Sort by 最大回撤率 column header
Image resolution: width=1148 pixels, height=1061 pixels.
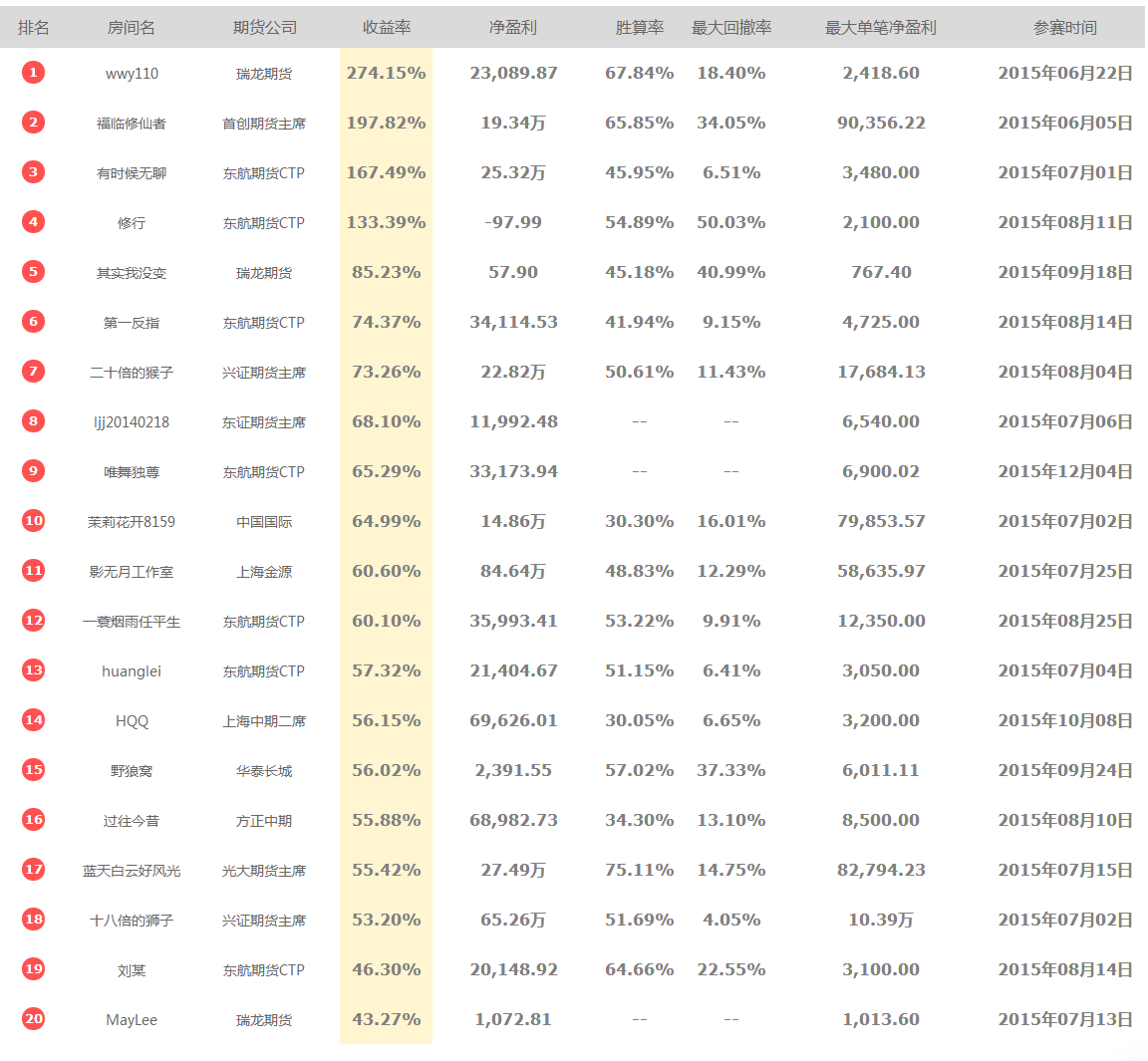pos(731,28)
